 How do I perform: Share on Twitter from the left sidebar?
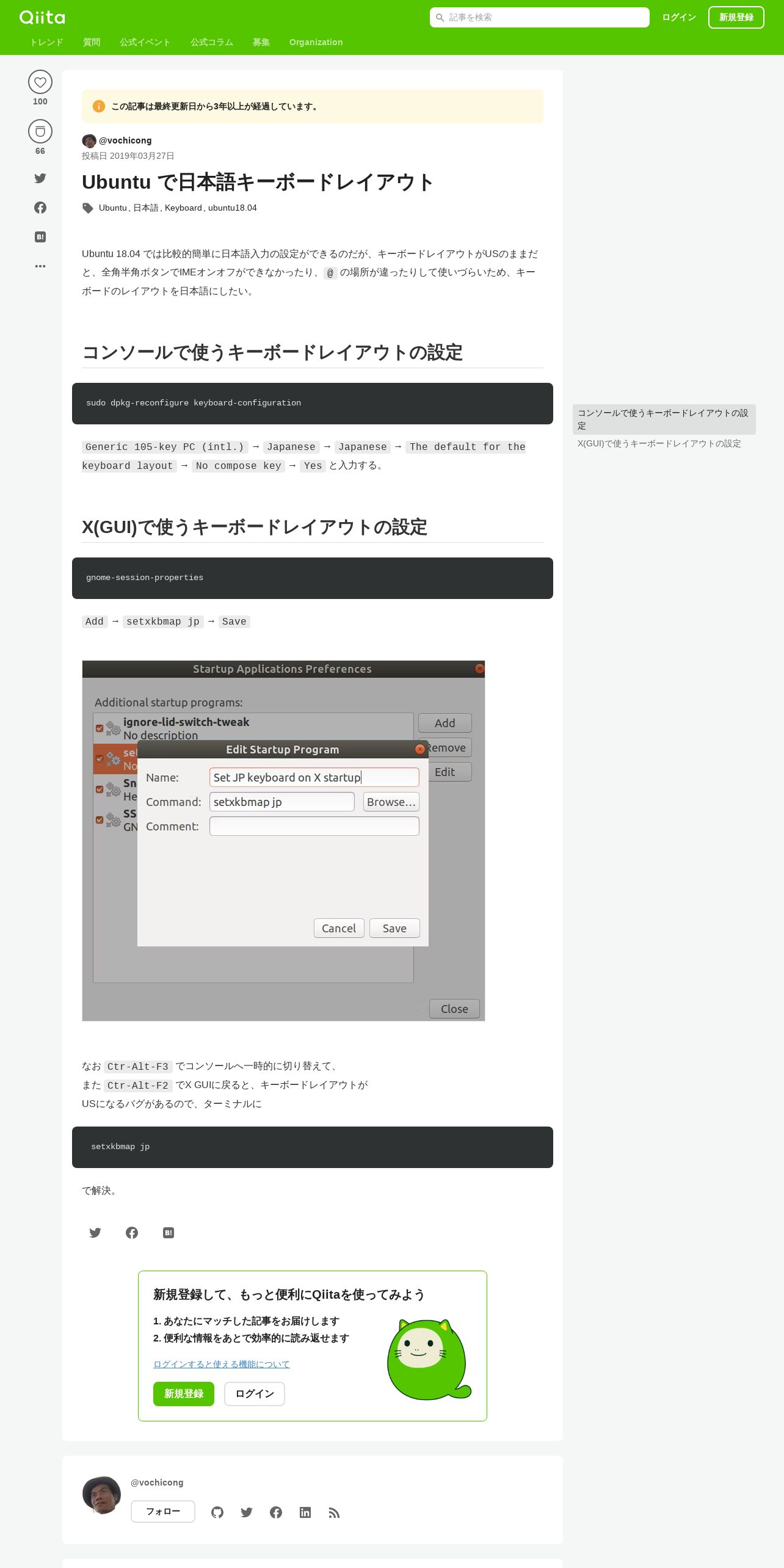pyautogui.click(x=40, y=178)
